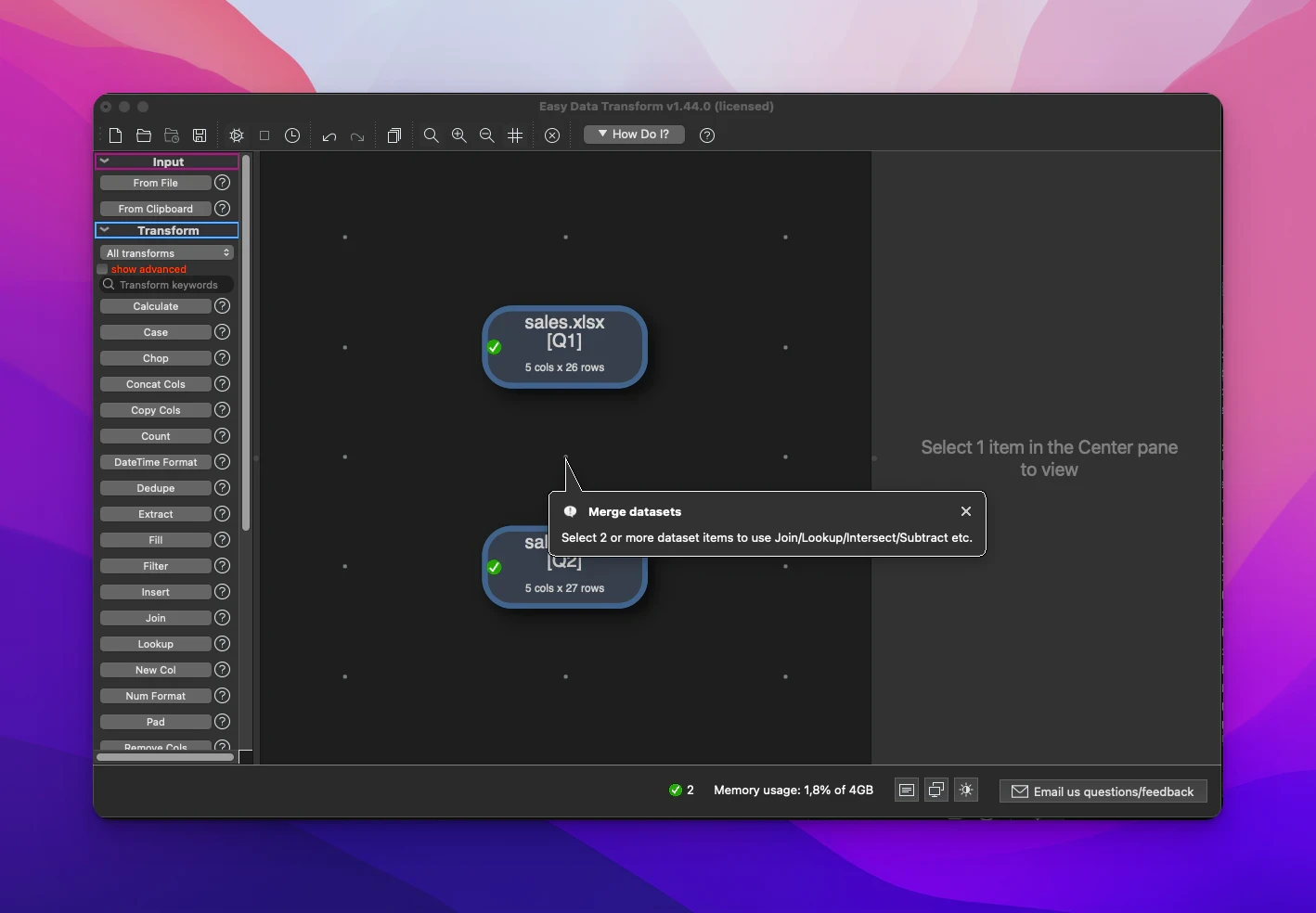
Task: Enable the show advanced checkbox
Action: point(103,269)
